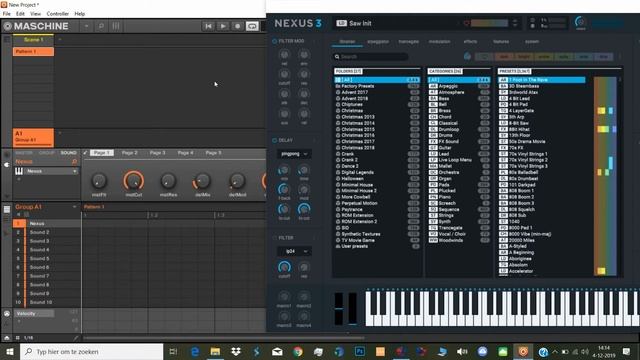The width and height of the screenshot is (640, 360).
Task: Open the Nexus effects tab
Action: coord(470,42)
